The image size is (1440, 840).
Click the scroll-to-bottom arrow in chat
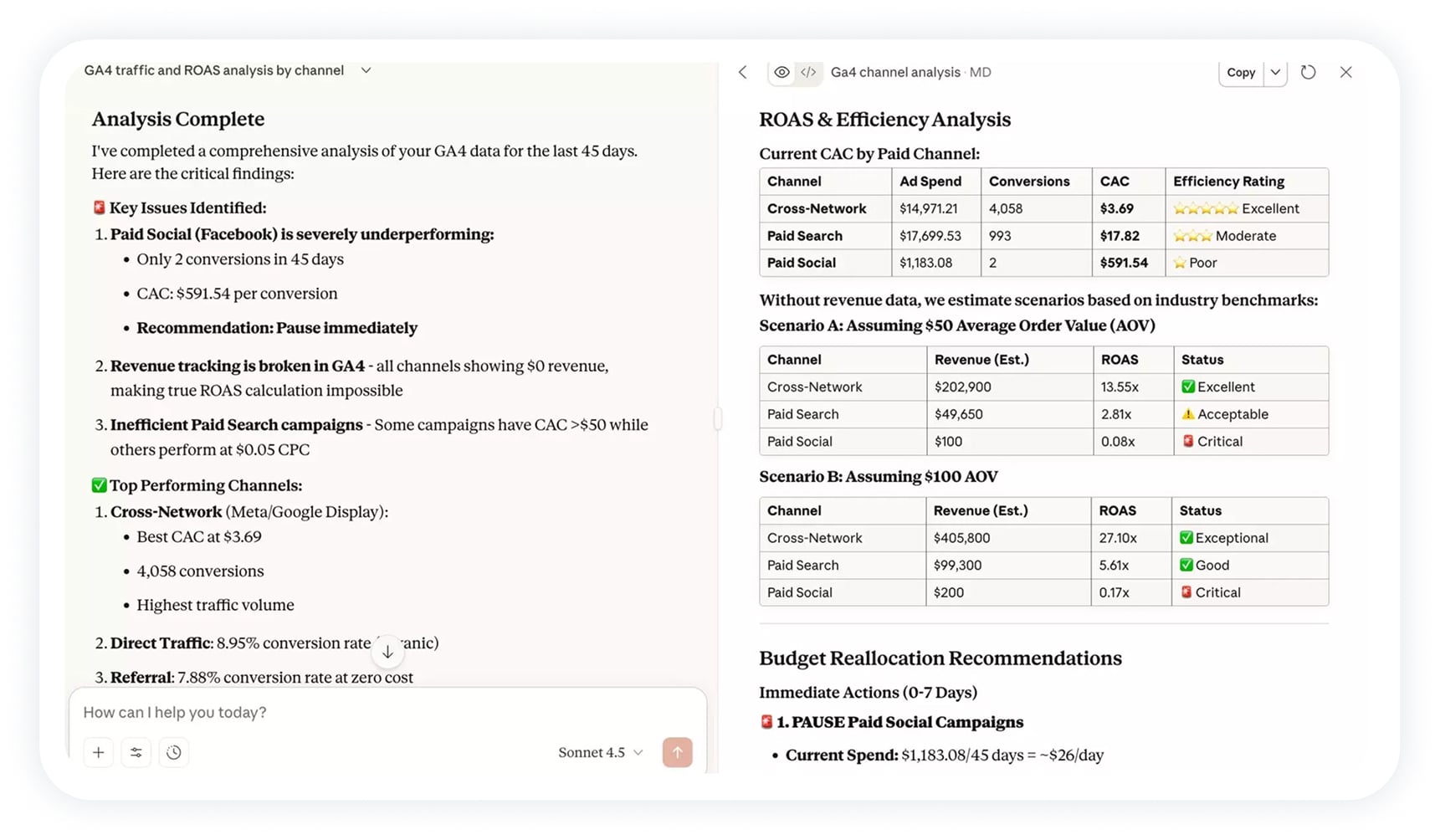[387, 651]
